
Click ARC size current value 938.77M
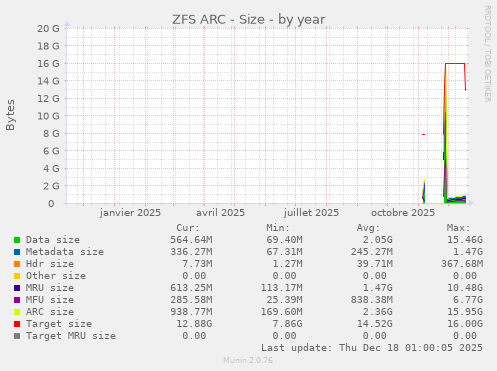coord(191,312)
